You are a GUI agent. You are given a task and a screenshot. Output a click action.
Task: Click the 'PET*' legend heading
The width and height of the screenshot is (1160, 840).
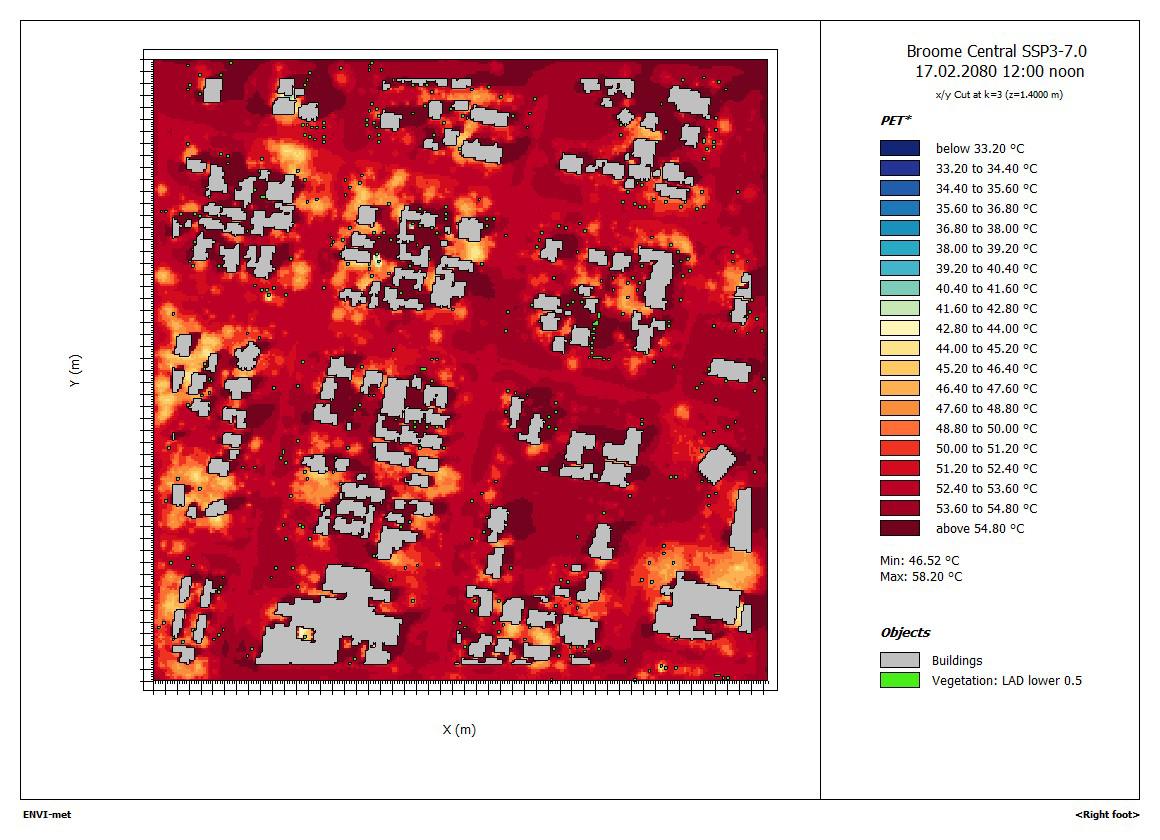896,121
